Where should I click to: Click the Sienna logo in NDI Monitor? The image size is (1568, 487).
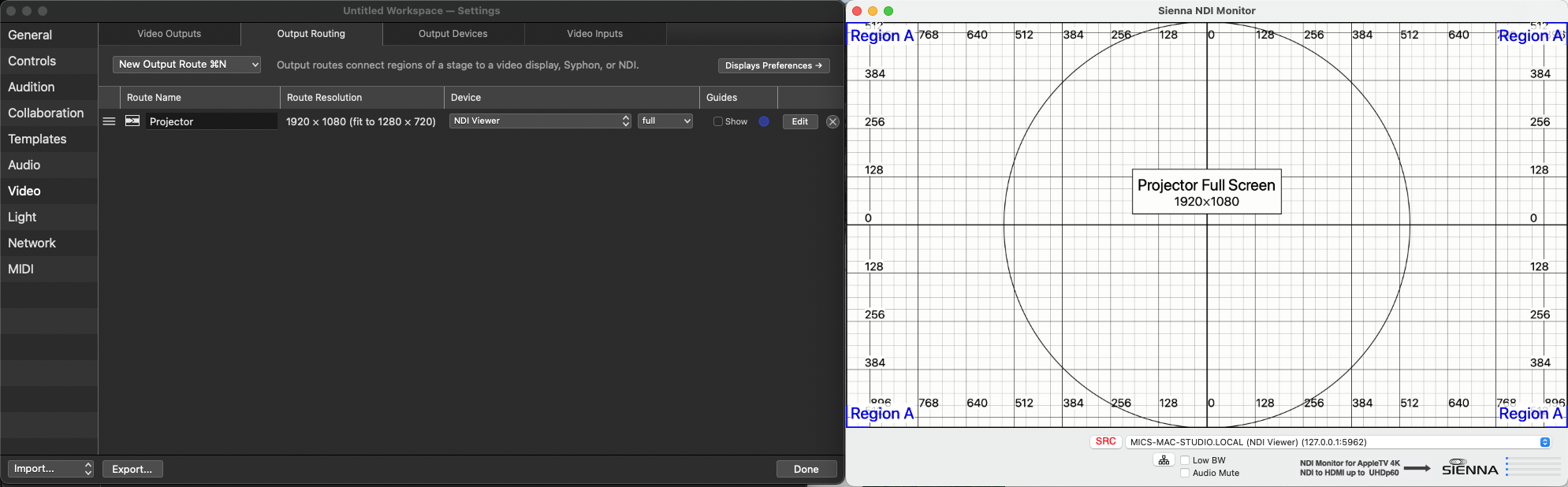click(1469, 467)
